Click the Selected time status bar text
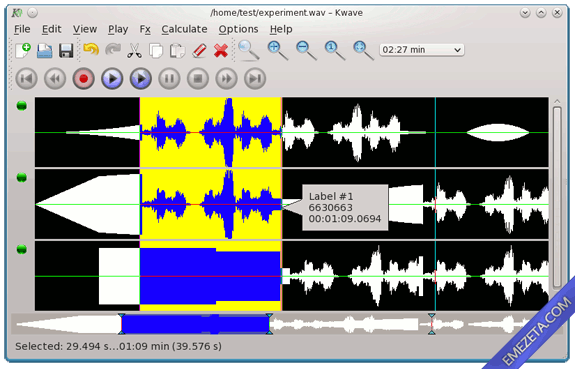Viewport: 575px width, 369px height. click(x=118, y=346)
